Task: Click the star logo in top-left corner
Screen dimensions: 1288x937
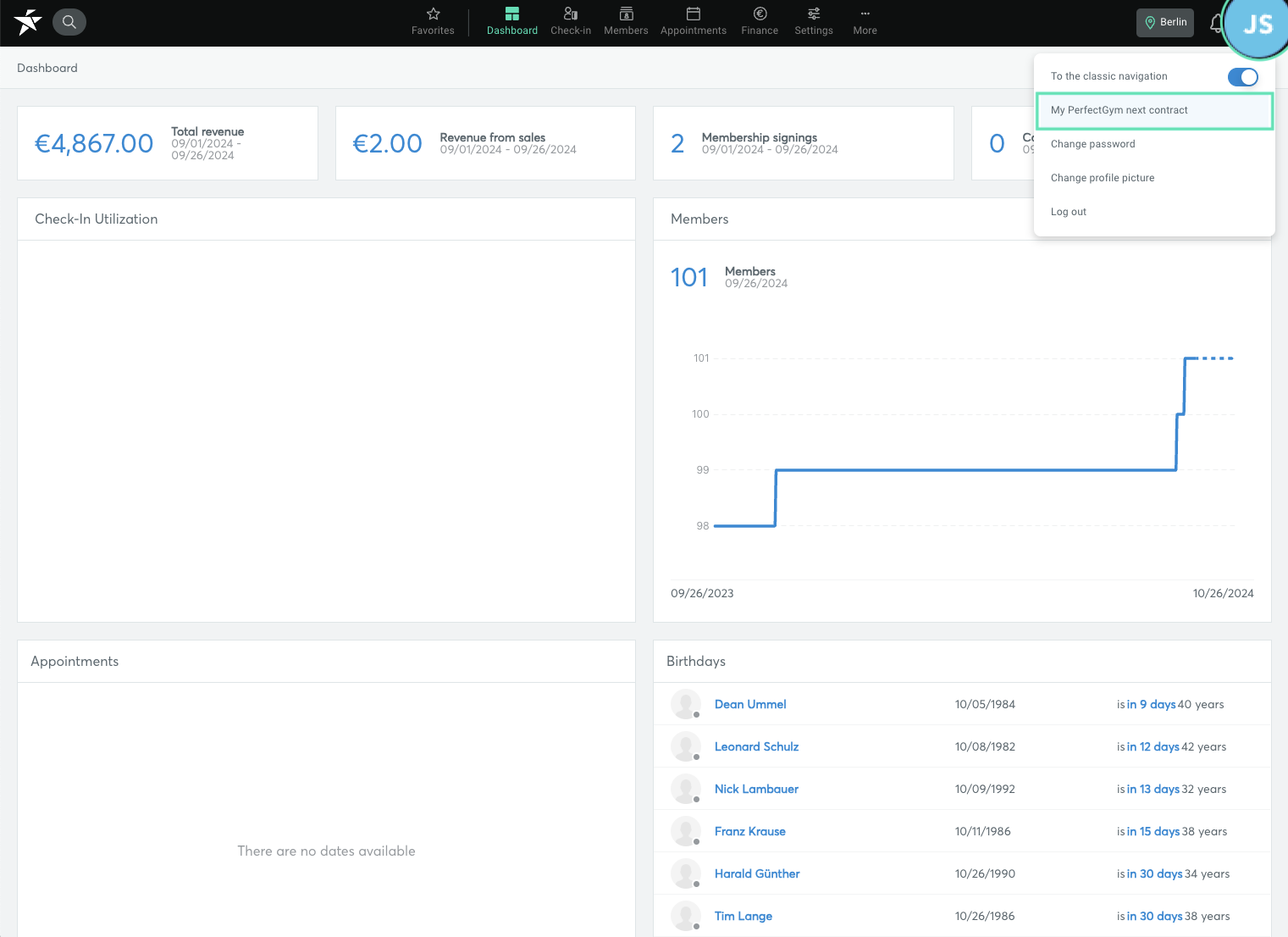Action: tap(27, 22)
